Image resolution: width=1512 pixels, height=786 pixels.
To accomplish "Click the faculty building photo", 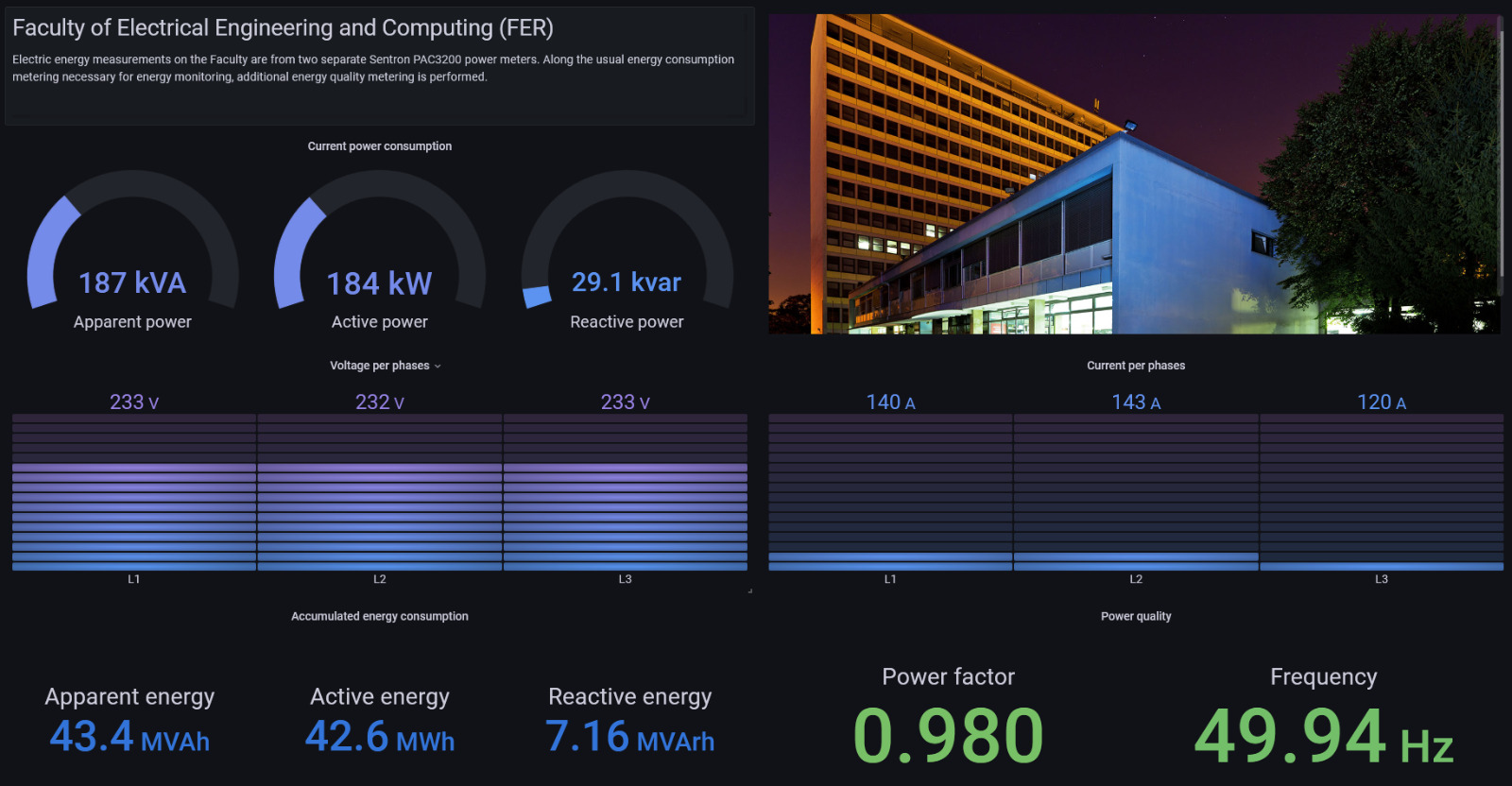I will point(1133,174).
